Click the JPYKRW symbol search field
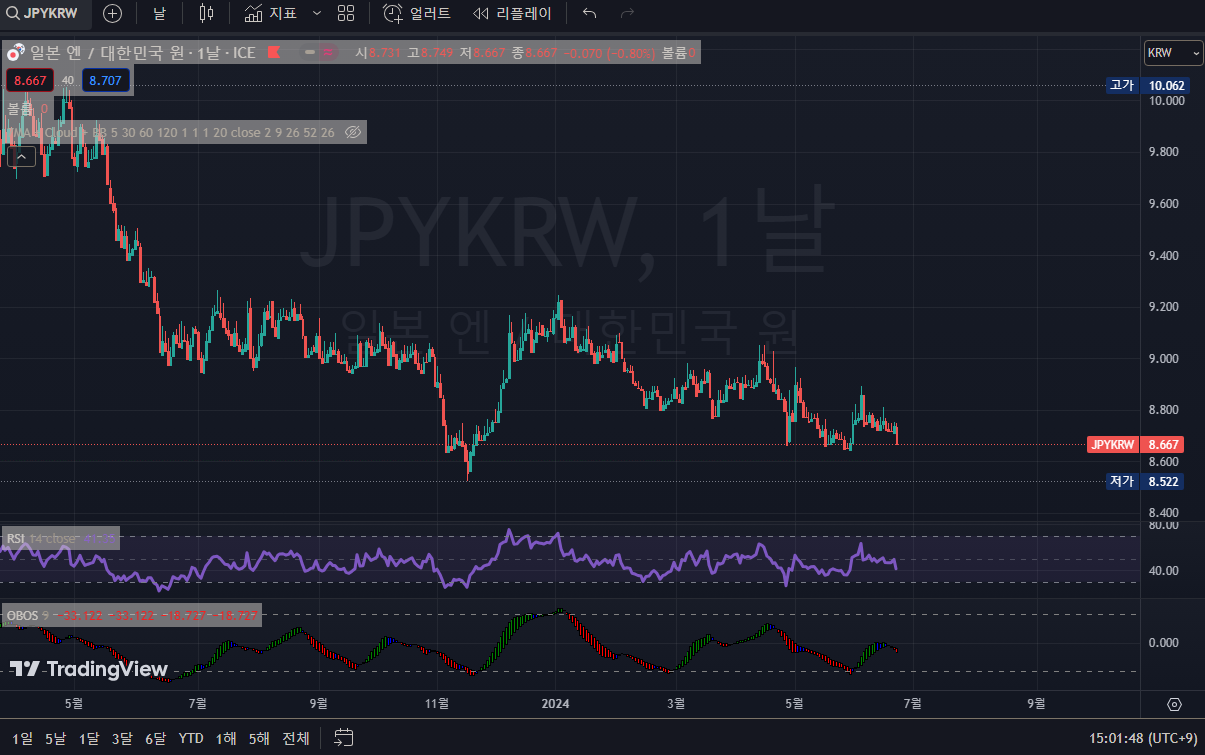 click(46, 14)
